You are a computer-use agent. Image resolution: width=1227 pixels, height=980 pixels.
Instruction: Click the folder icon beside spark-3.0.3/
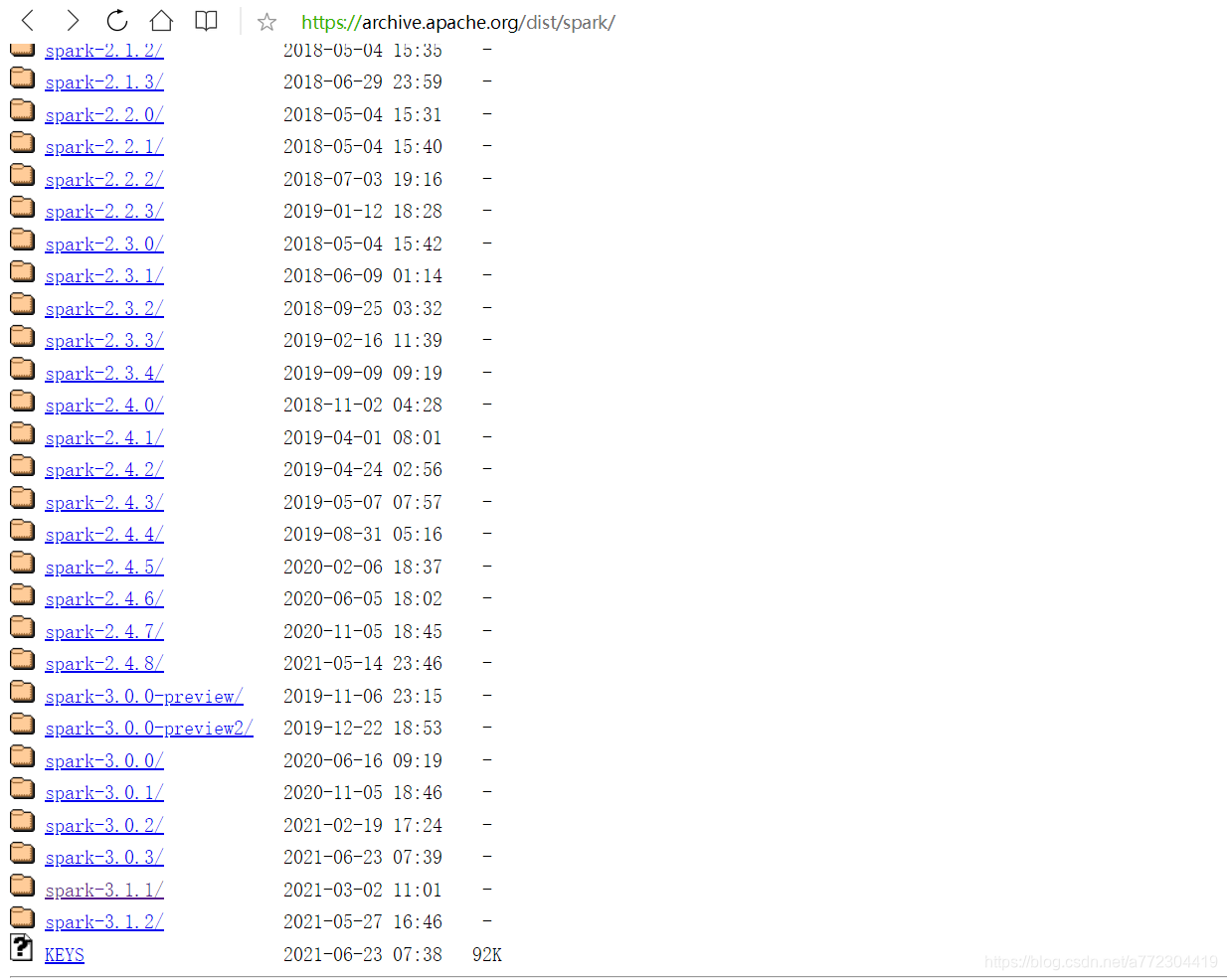[x=22, y=853]
